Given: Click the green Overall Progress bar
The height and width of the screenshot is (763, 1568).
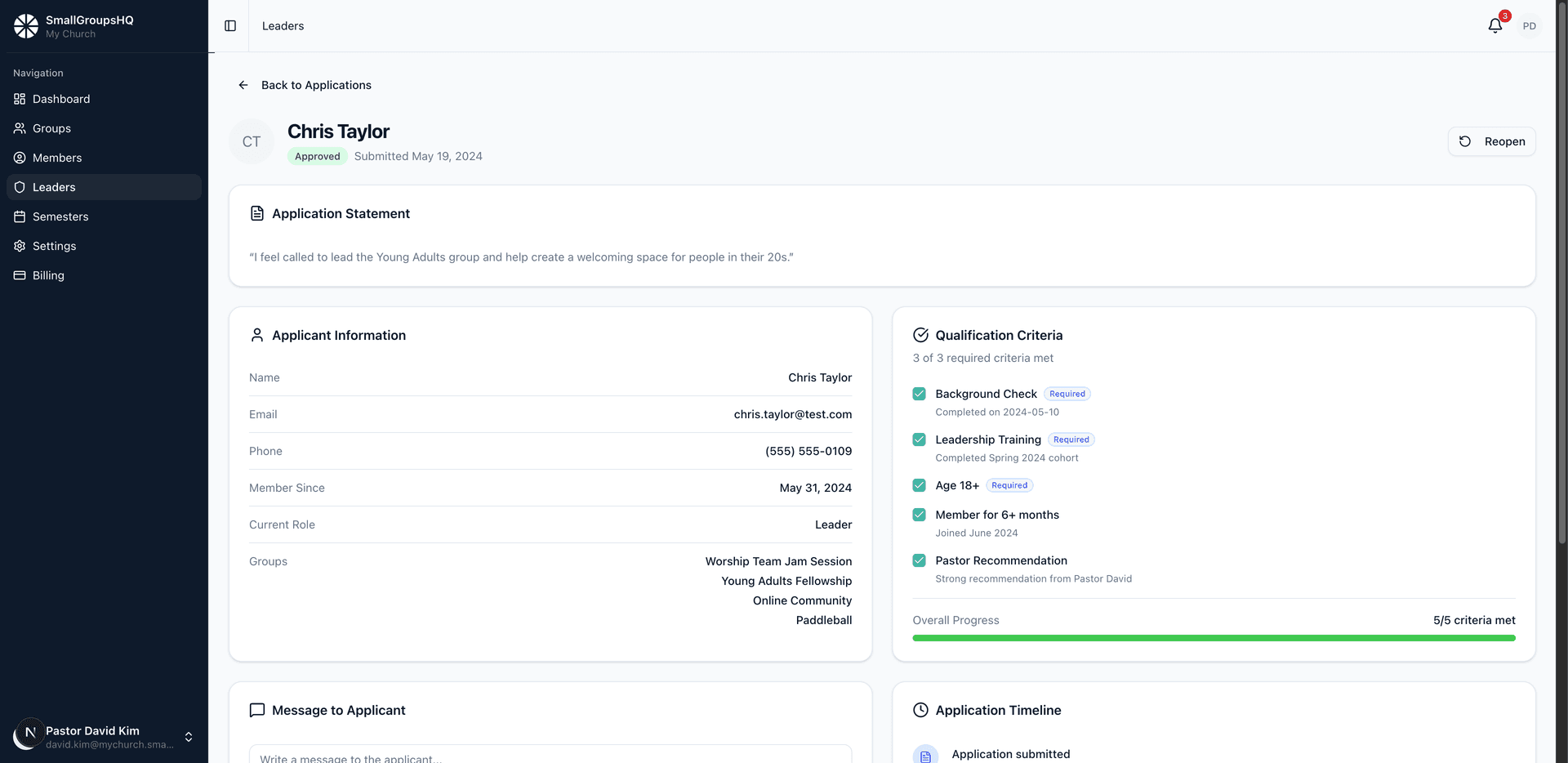Looking at the screenshot, I should pos(1214,638).
